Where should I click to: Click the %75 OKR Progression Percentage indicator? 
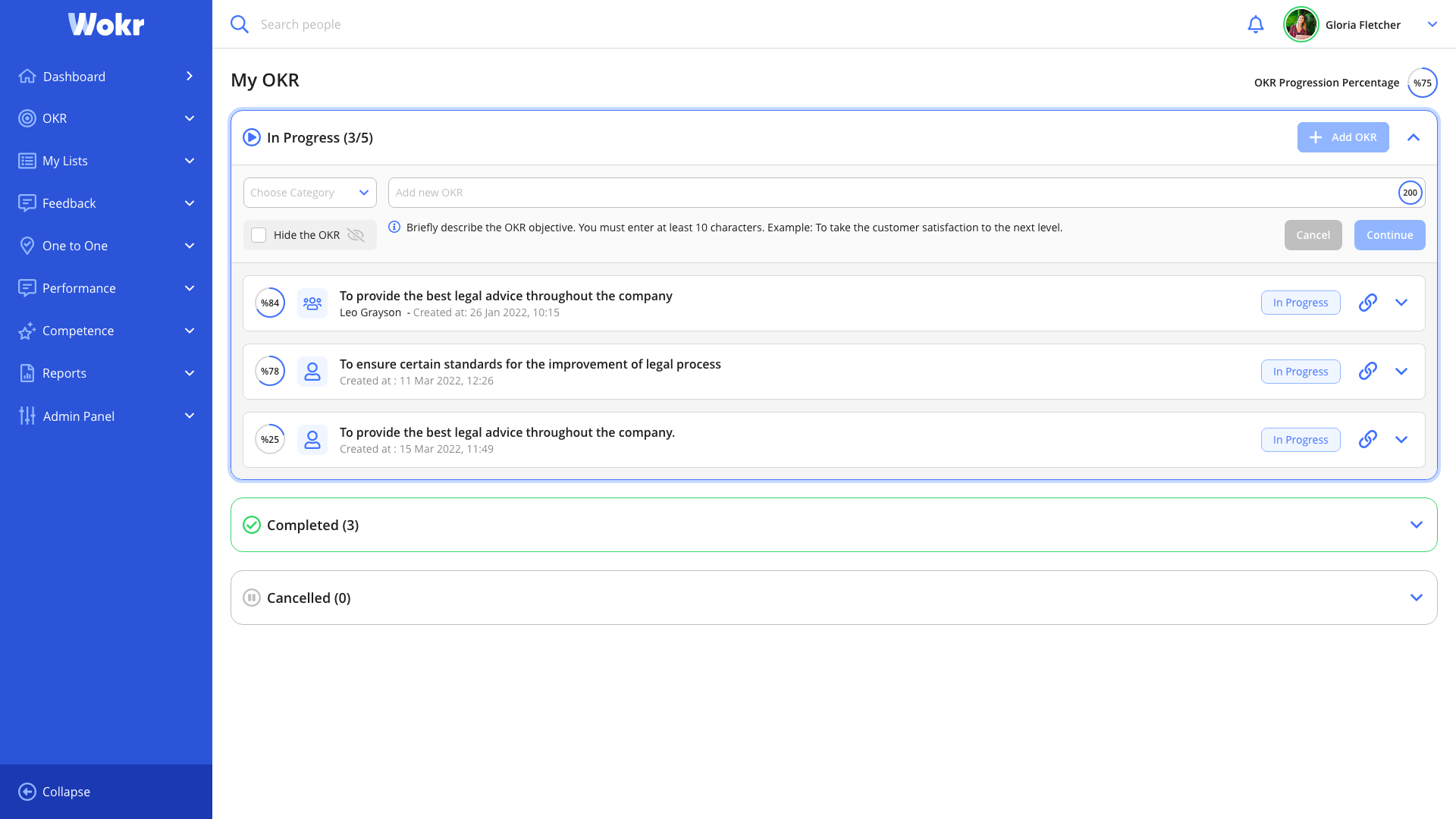(x=1423, y=83)
